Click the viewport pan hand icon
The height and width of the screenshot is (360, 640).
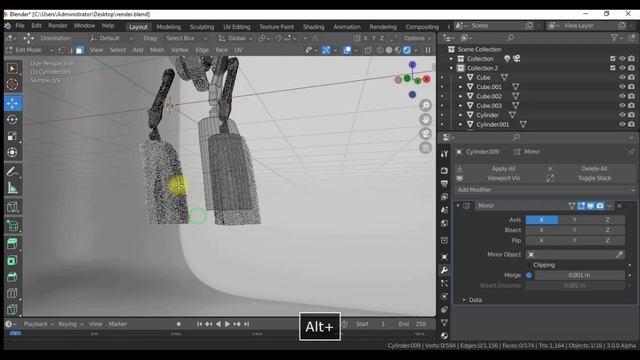point(425,120)
